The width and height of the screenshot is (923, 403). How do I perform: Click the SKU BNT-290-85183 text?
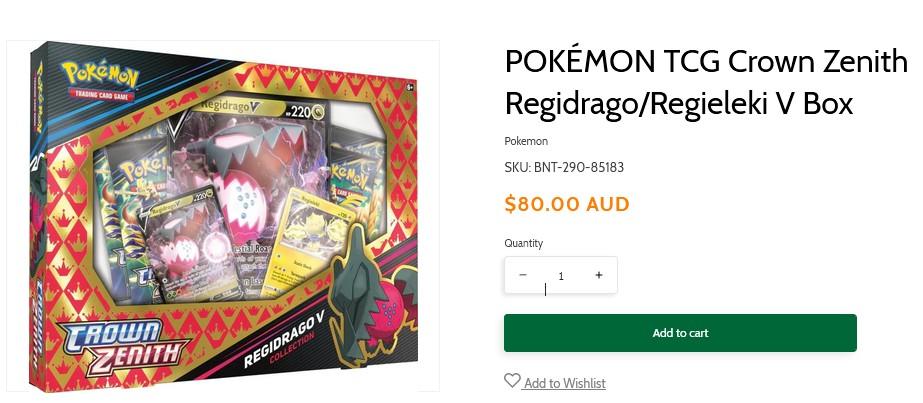tap(564, 168)
